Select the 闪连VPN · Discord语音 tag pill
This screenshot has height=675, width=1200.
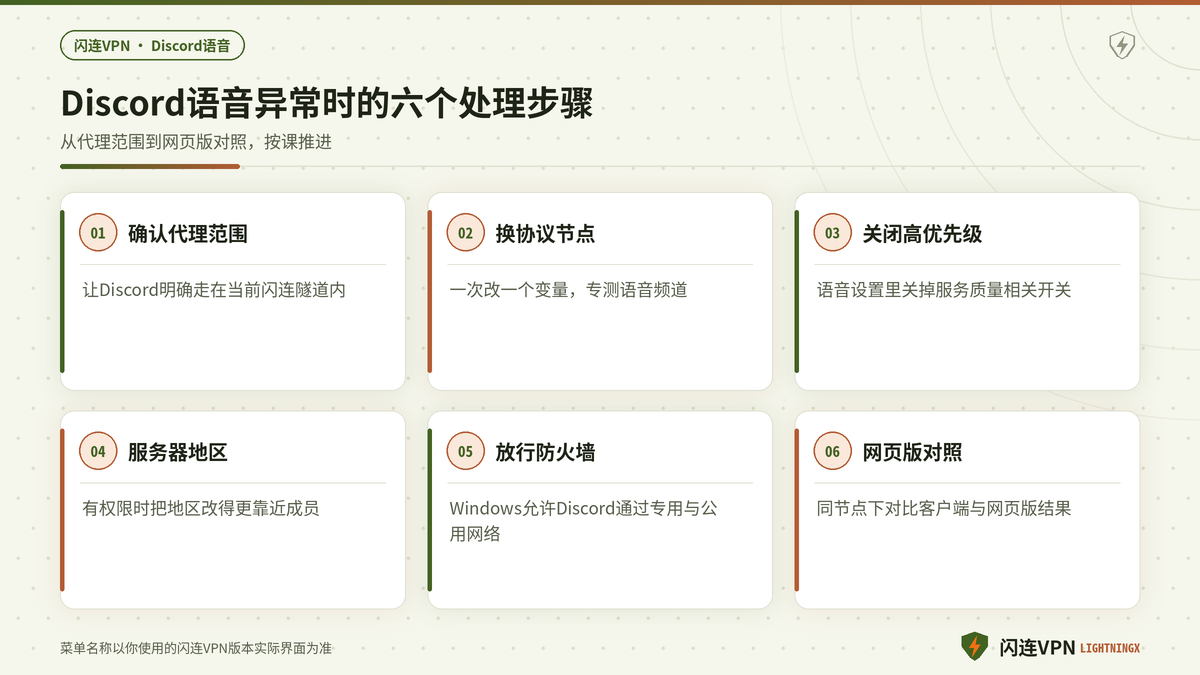tap(152, 45)
